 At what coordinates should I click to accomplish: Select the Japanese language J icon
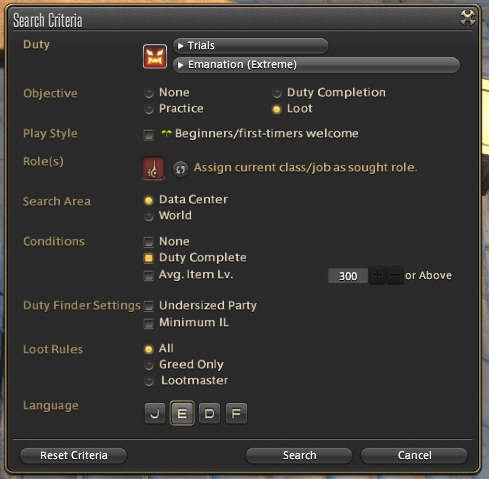pyautogui.click(x=155, y=414)
